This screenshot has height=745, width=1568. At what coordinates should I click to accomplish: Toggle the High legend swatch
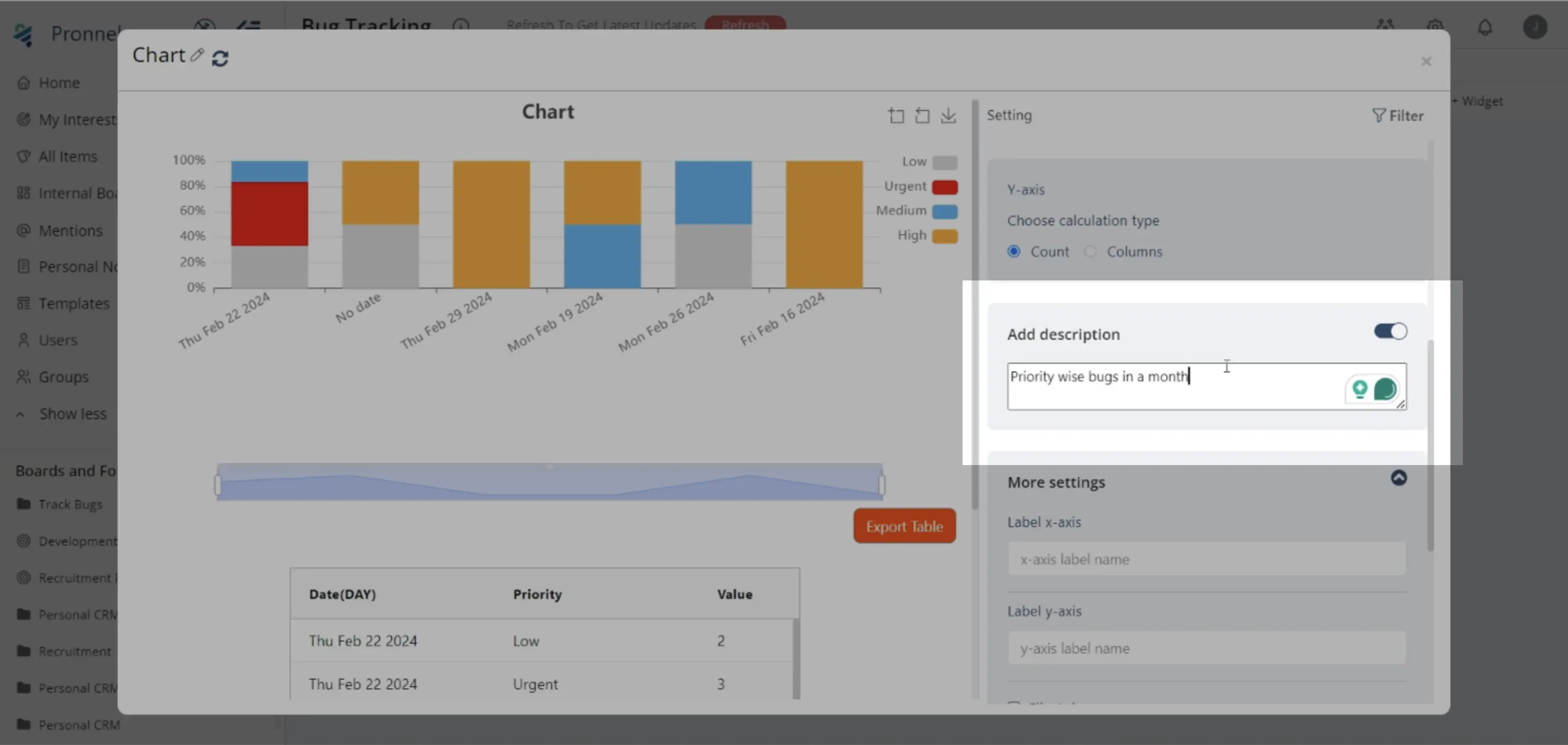[x=945, y=236]
